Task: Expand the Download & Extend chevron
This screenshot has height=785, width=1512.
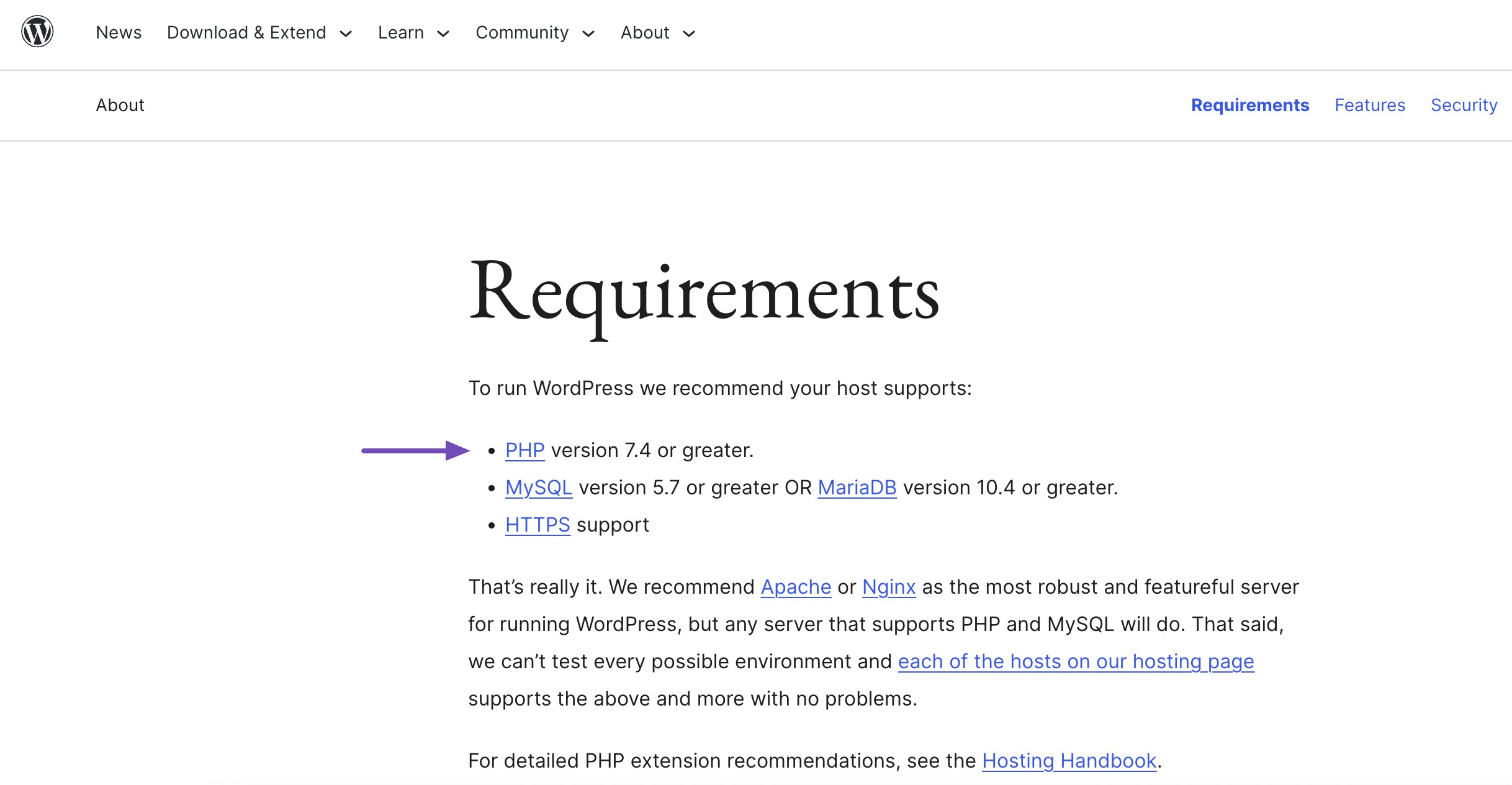Action: pyautogui.click(x=346, y=34)
